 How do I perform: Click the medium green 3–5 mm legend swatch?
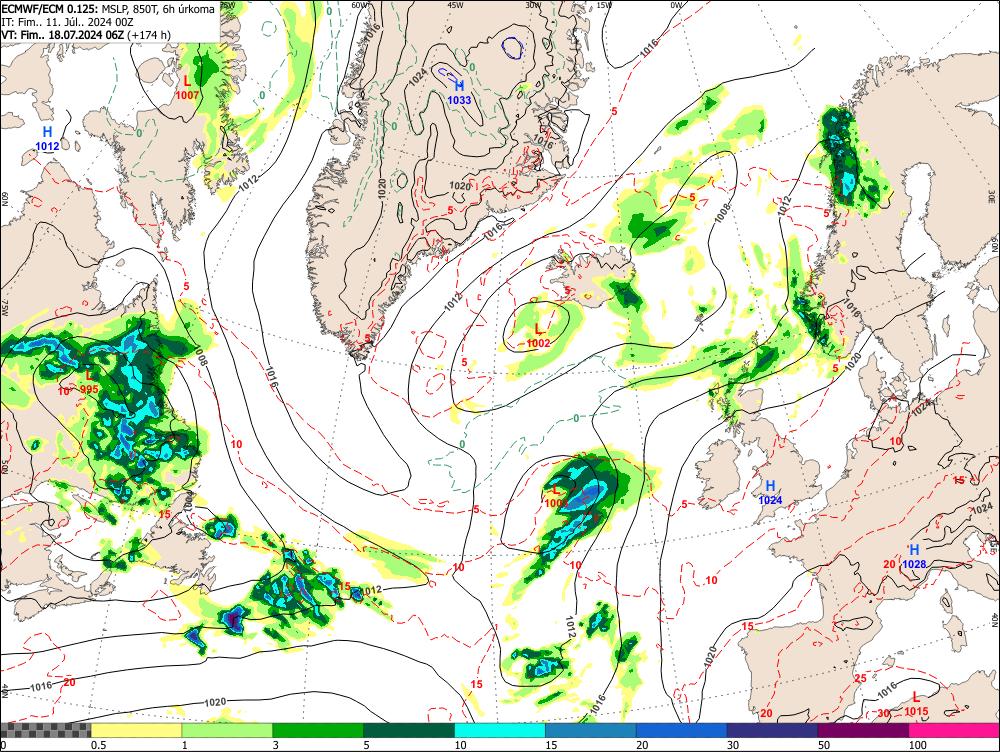click(x=318, y=730)
